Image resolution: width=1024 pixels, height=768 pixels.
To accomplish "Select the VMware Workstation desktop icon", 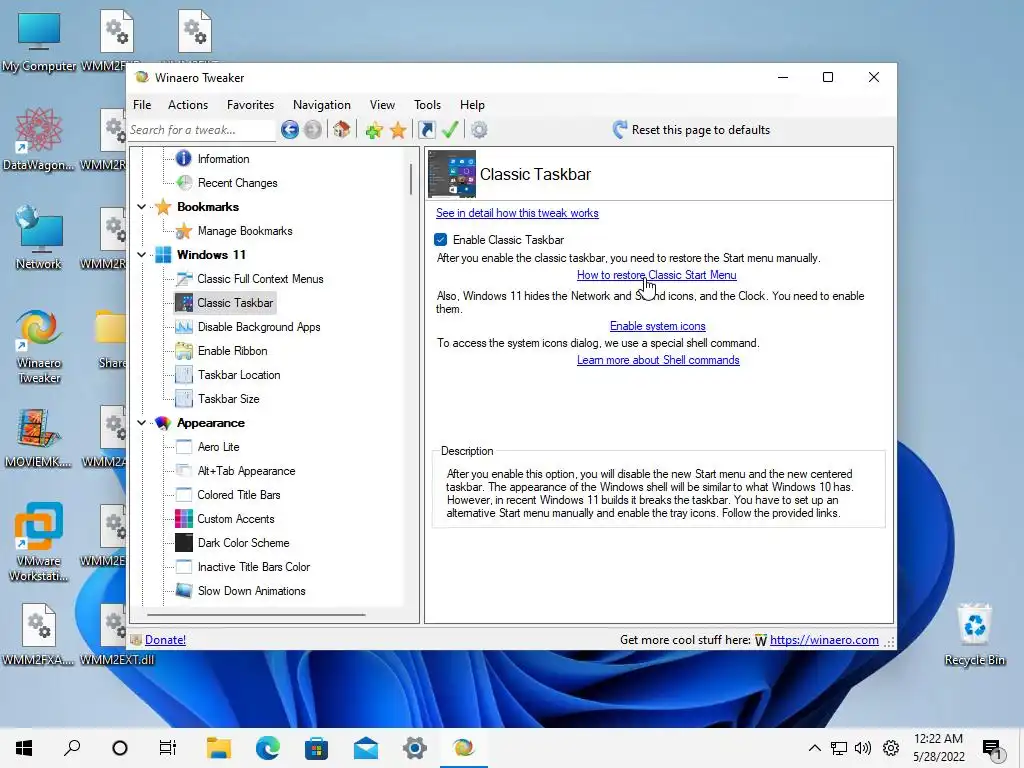I will click(x=39, y=542).
